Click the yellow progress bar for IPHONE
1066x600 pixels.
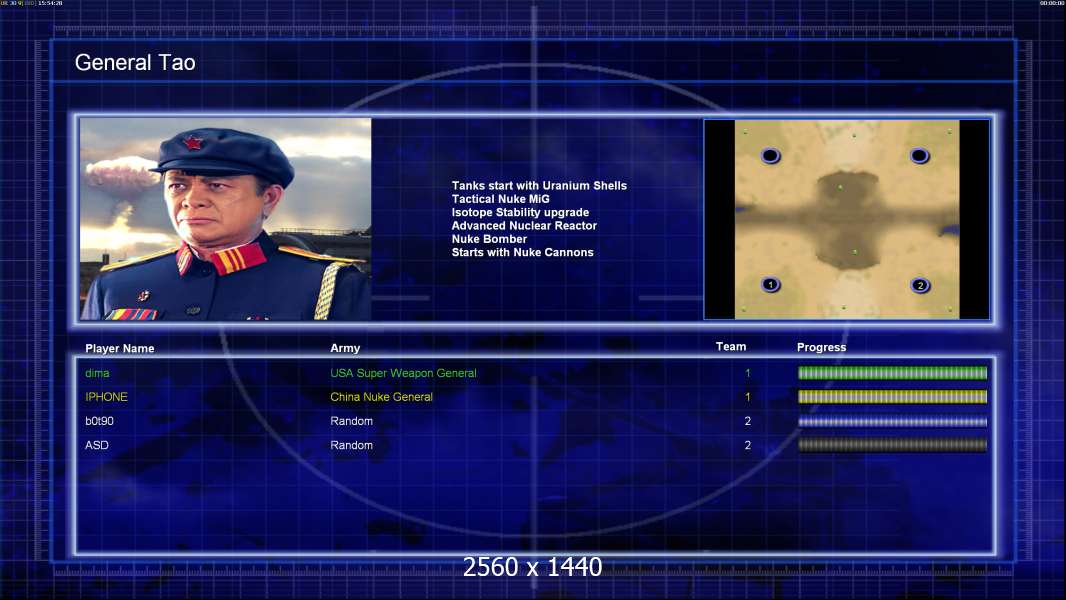tap(892, 397)
